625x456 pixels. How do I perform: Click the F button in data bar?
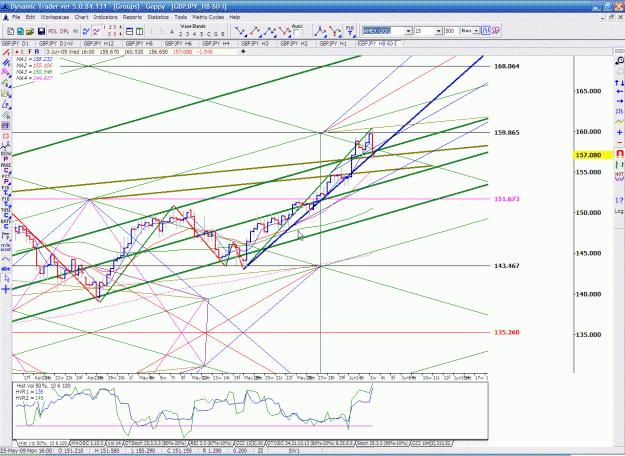tap(30, 52)
